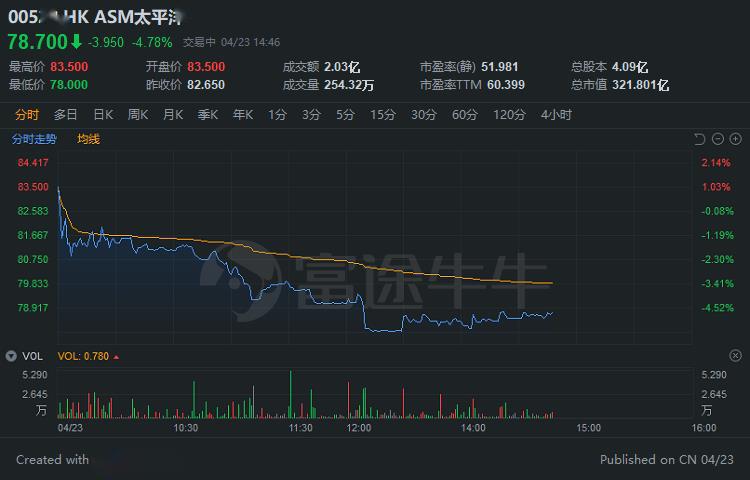750x480 pixels.
Task: Click the 总市值 value 321.801亿
Action: (x=640, y=85)
